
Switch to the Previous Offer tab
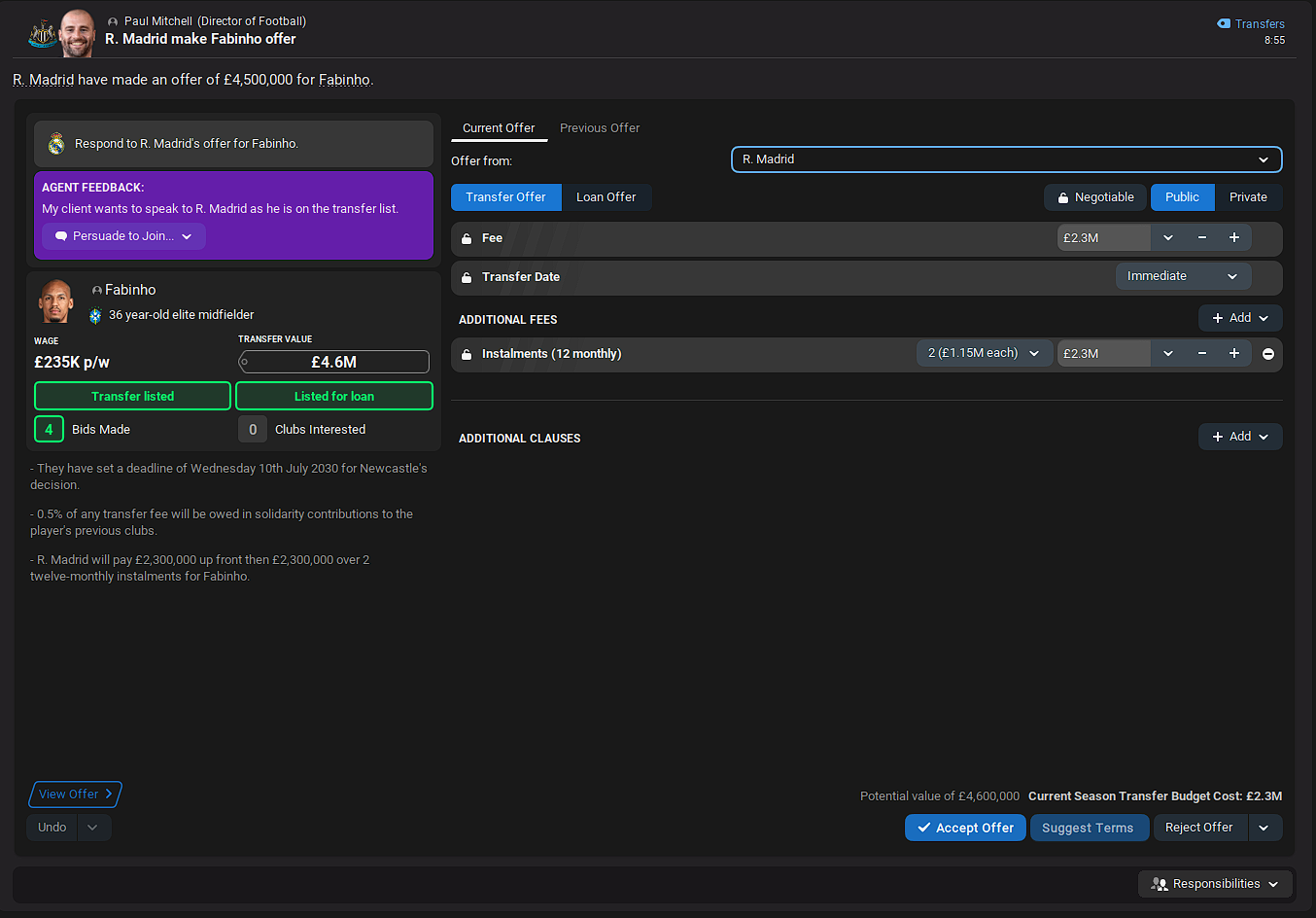pyautogui.click(x=600, y=127)
